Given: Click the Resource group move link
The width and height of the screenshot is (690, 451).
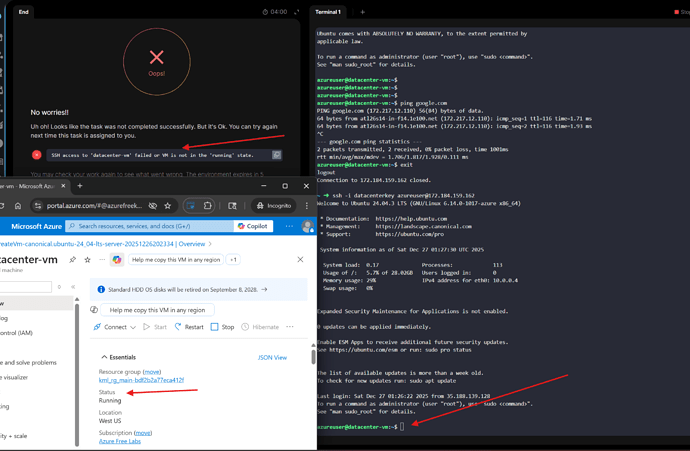Looking at the screenshot, I should pyautogui.click(x=152, y=372).
